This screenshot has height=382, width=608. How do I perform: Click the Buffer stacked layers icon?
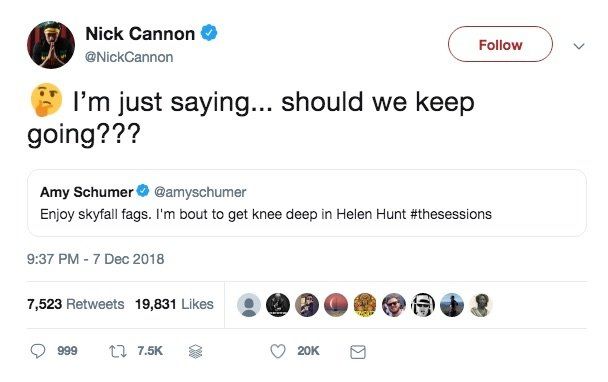(195, 351)
